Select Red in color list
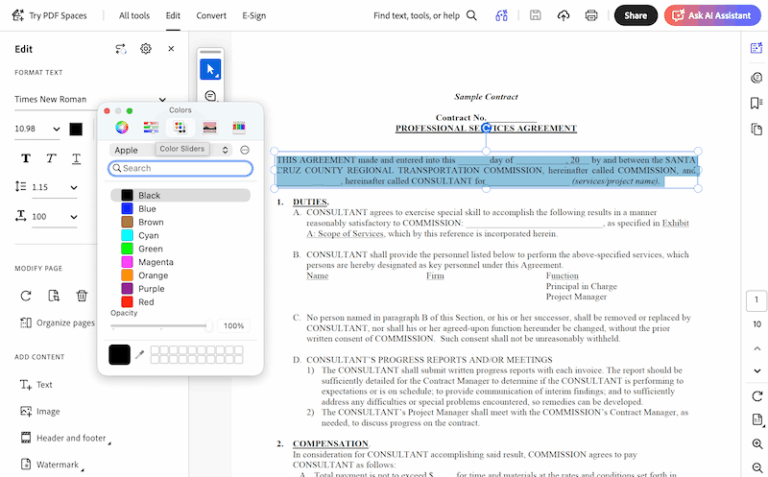Screen dimensions: 768x477 pyautogui.click(x=180, y=302)
